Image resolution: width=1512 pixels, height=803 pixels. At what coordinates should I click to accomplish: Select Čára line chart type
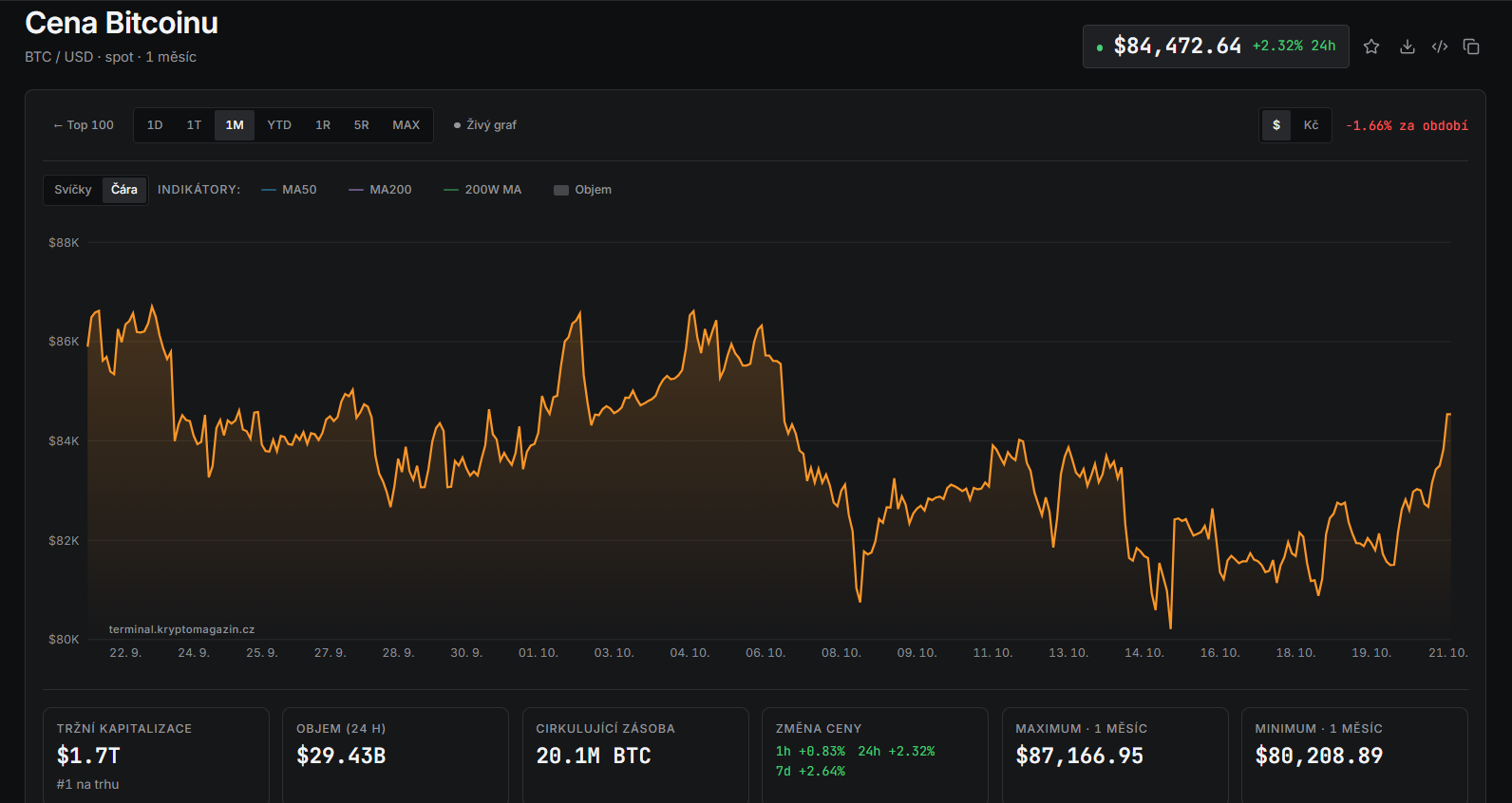[x=124, y=190]
